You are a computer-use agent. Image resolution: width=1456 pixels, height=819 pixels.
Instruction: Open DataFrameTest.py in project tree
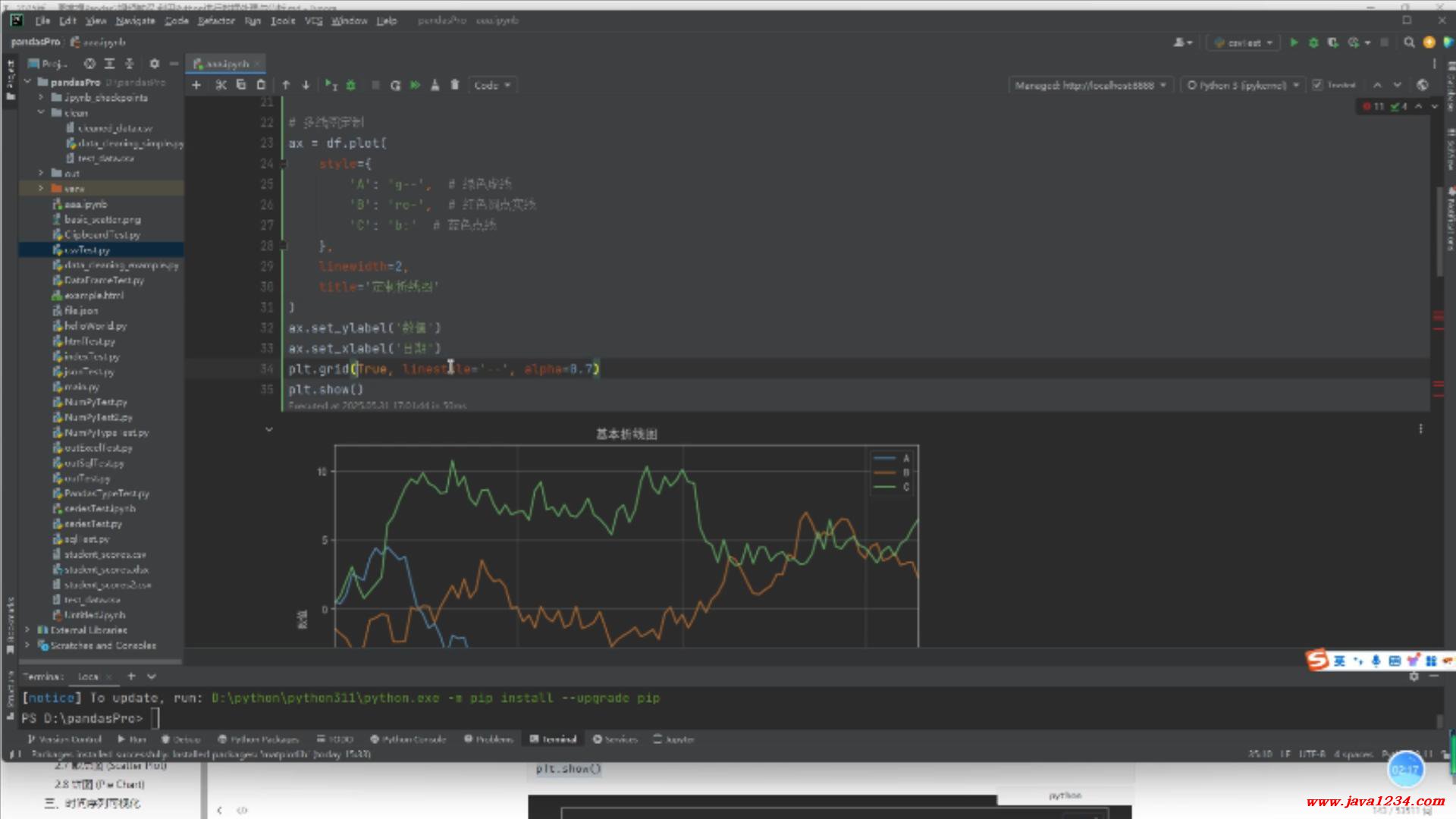(x=104, y=280)
